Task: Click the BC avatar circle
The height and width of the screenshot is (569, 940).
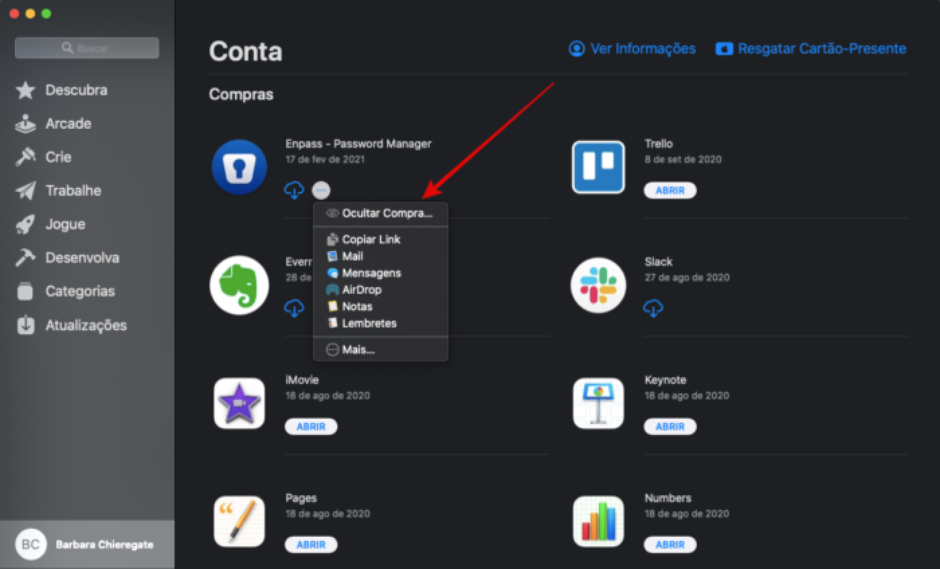Action: click(x=31, y=544)
